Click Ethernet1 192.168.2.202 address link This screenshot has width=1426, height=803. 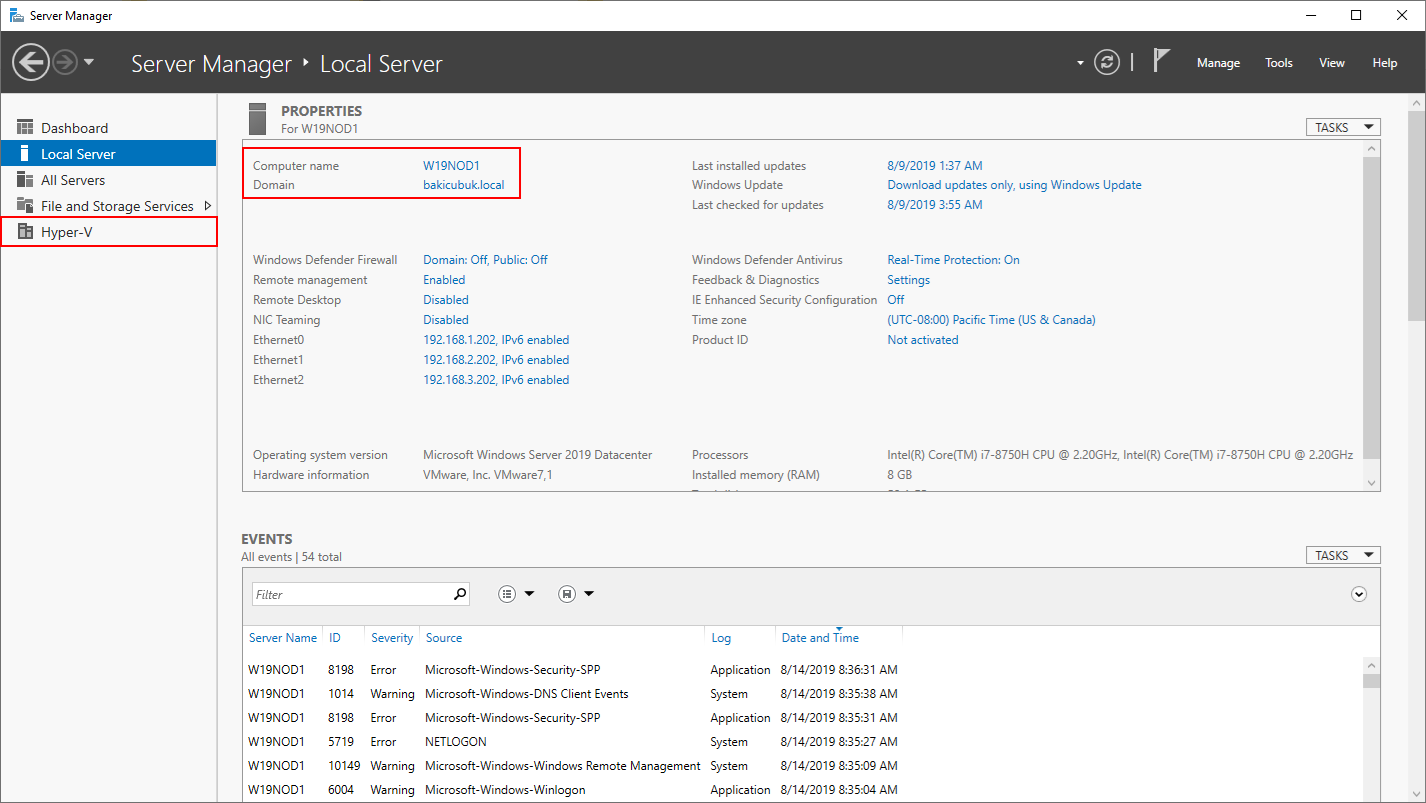pos(496,360)
